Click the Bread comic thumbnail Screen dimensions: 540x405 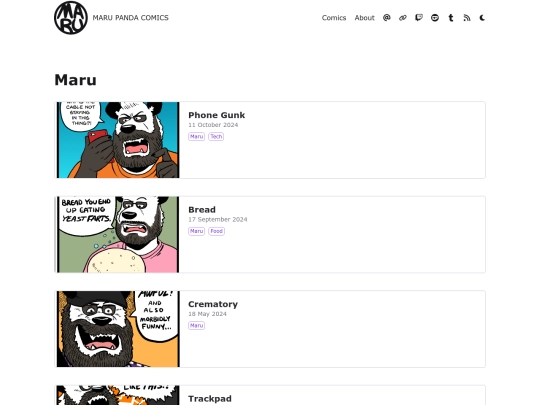tap(118, 235)
